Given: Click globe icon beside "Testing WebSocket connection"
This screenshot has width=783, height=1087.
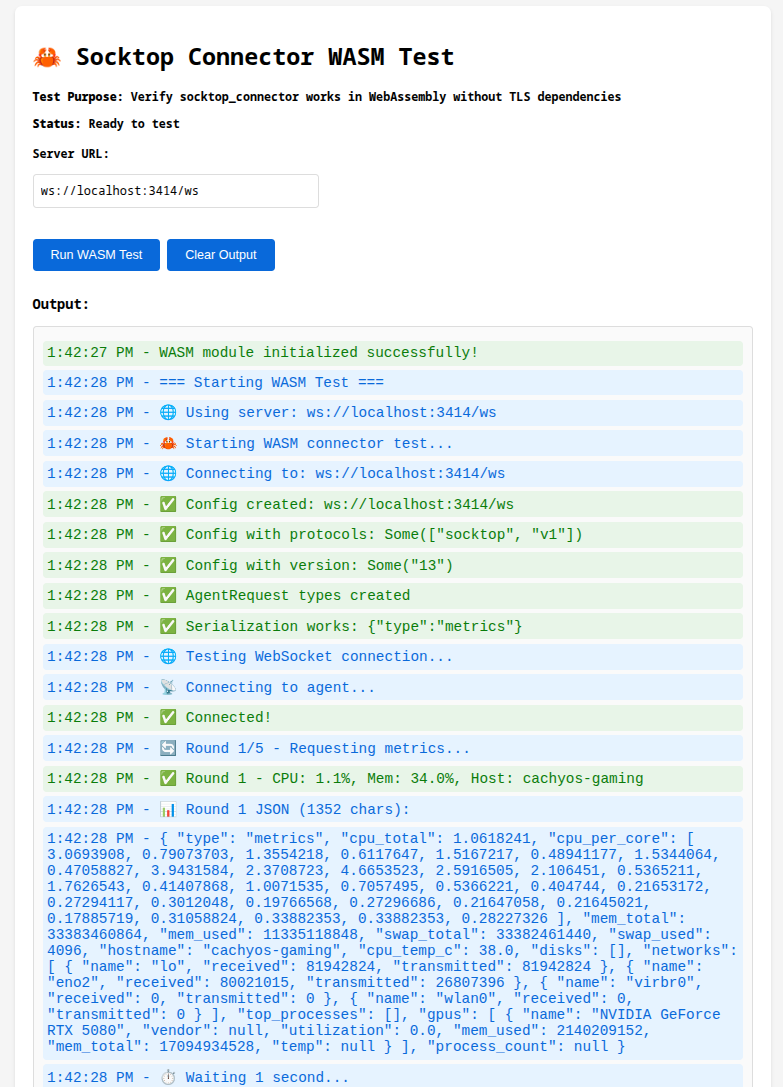Looking at the screenshot, I should 168,656.
